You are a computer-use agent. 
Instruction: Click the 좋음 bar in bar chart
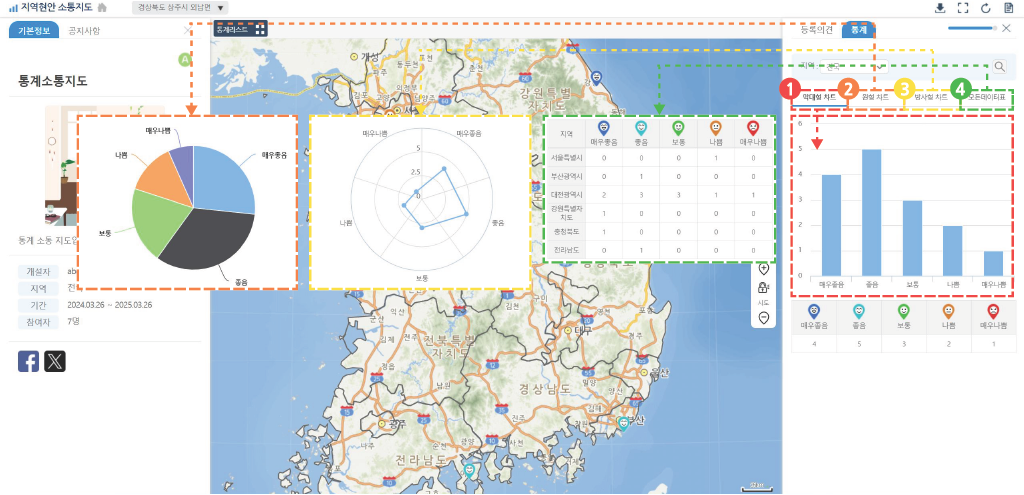(871, 213)
